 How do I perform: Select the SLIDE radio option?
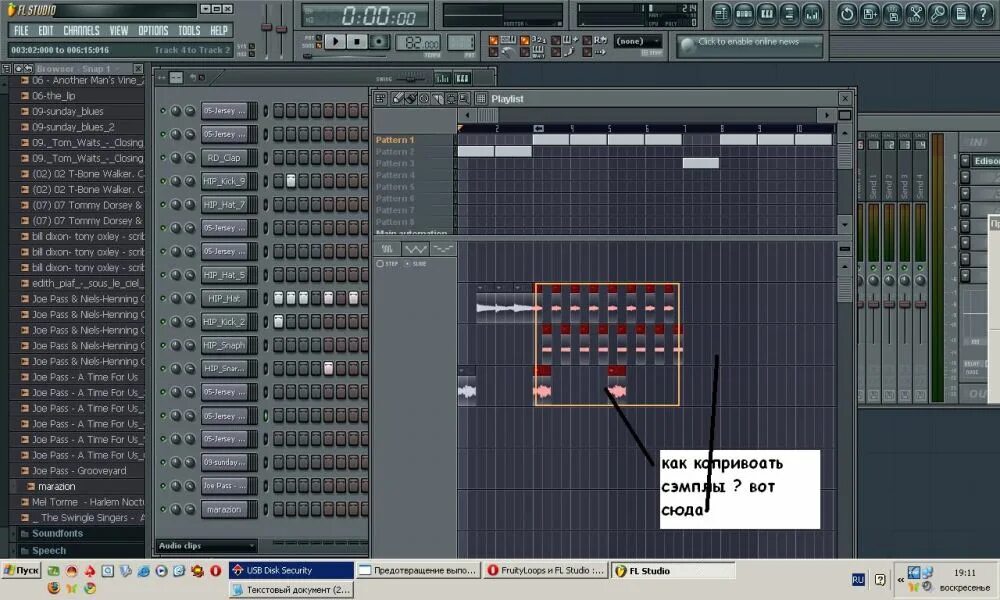tap(408, 263)
